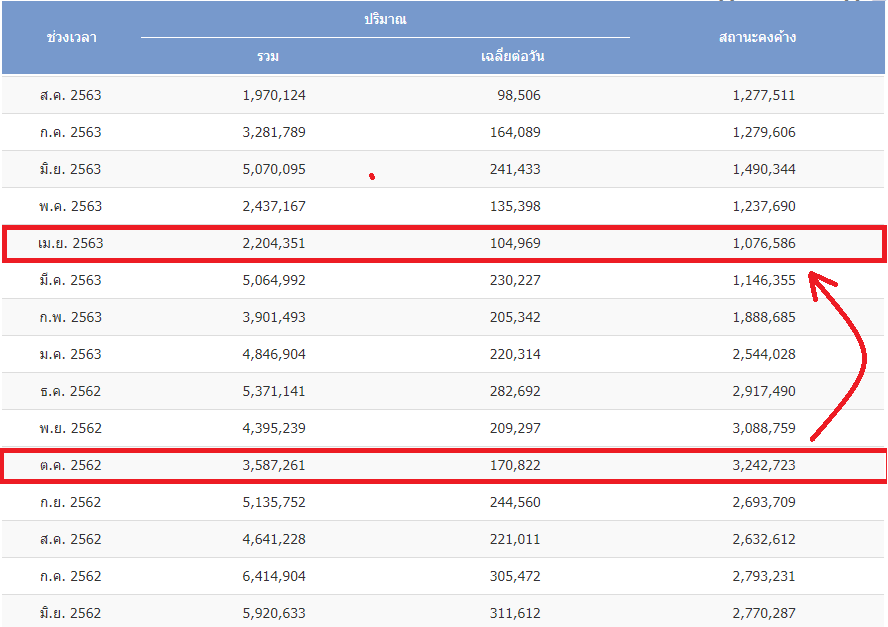This screenshot has width=888, height=627.
Task: Select daily average 241,433 in มิ.ย. 2563 row
Action: pyautogui.click(x=515, y=169)
